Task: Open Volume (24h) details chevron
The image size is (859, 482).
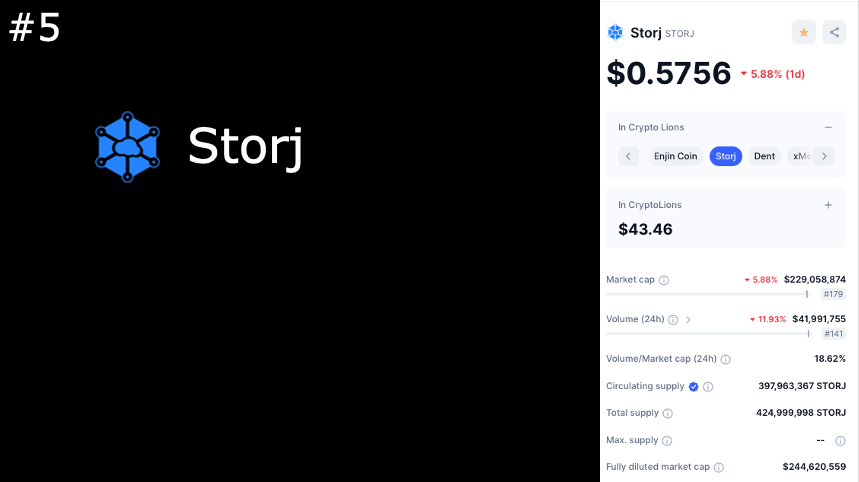Action: coord(688,320)
